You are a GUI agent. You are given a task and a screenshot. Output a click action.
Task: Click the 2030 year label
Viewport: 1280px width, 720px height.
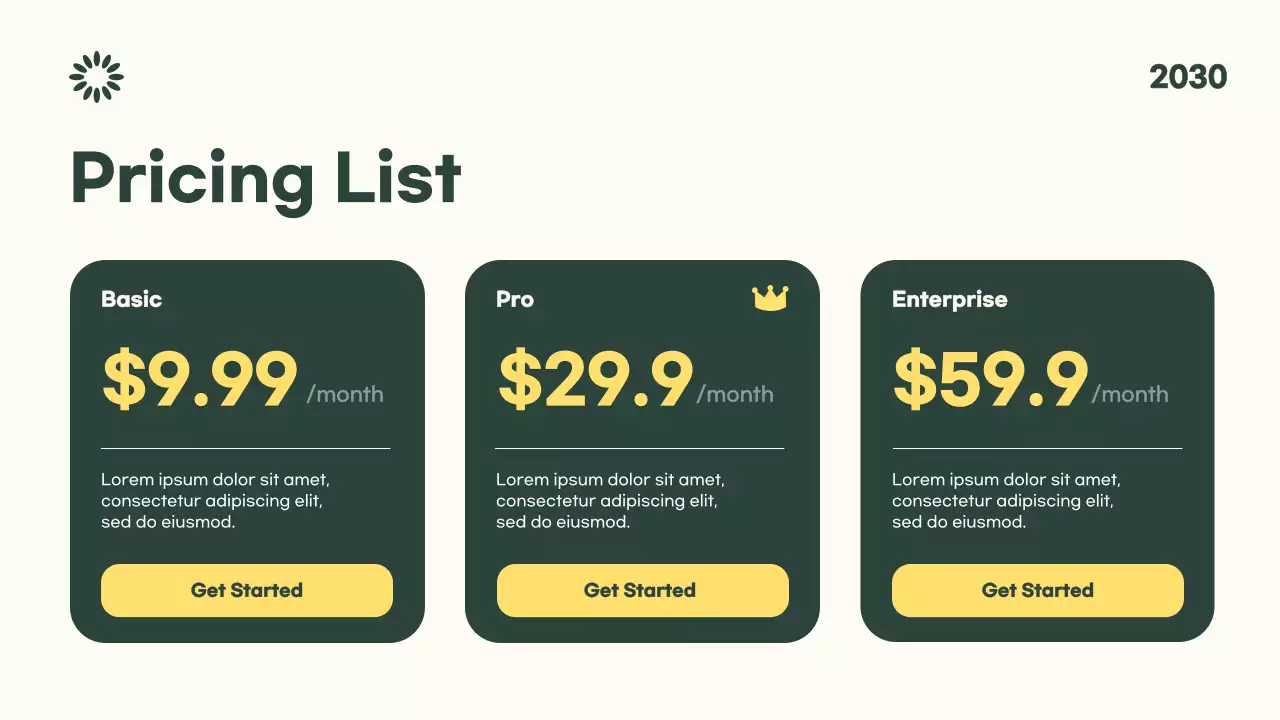coord(1188,77)
